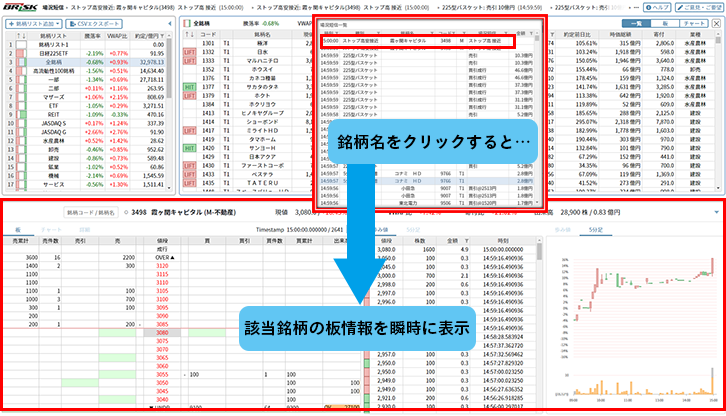Select the マザーズ list row

[x=85, y=97]
